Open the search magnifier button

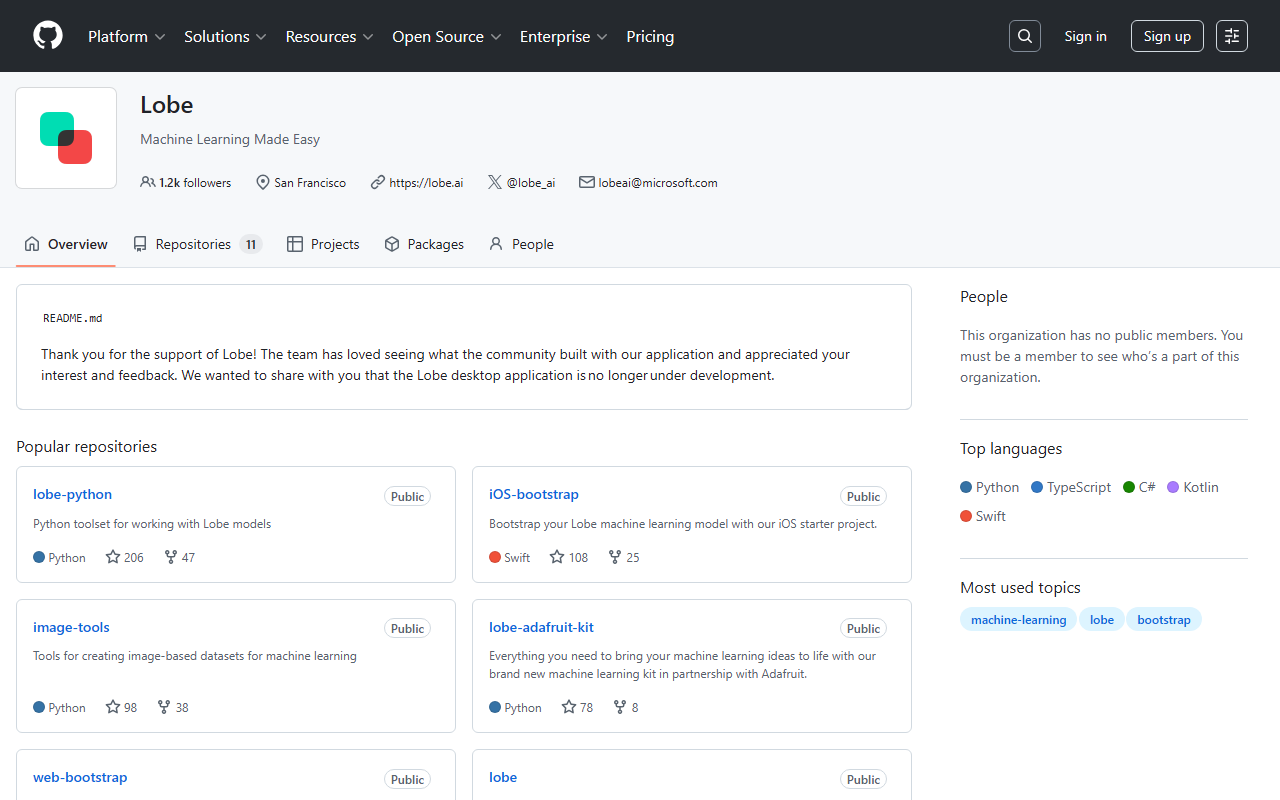1025,36
